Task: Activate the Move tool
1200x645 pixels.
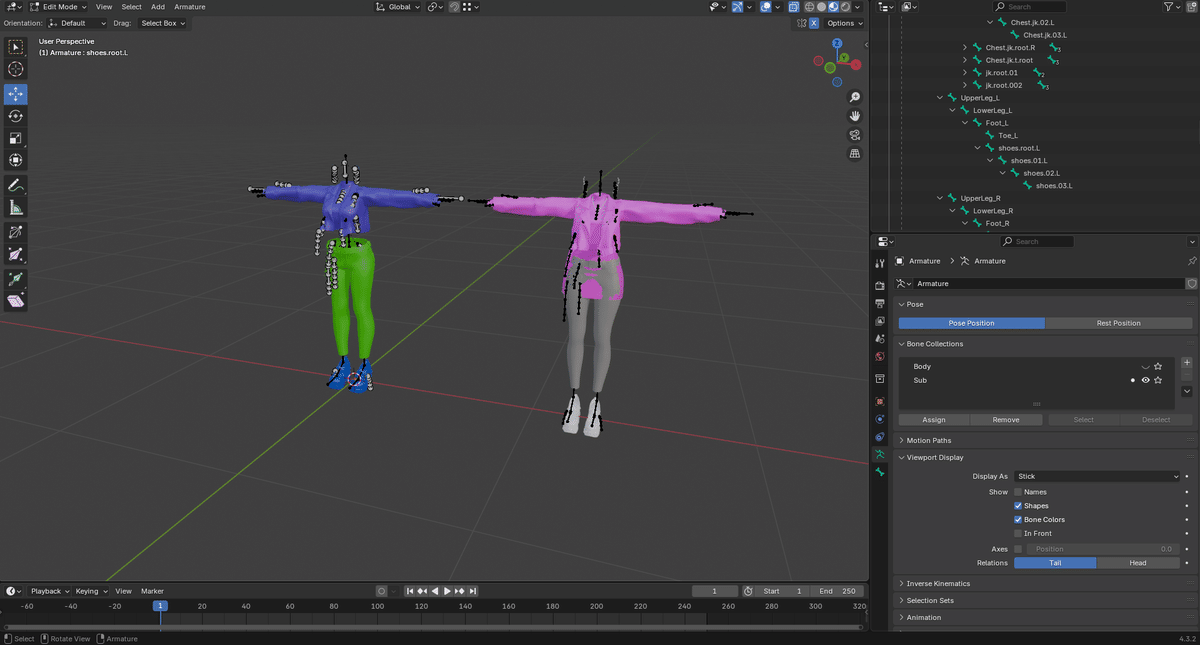Action: pos(16,94)
